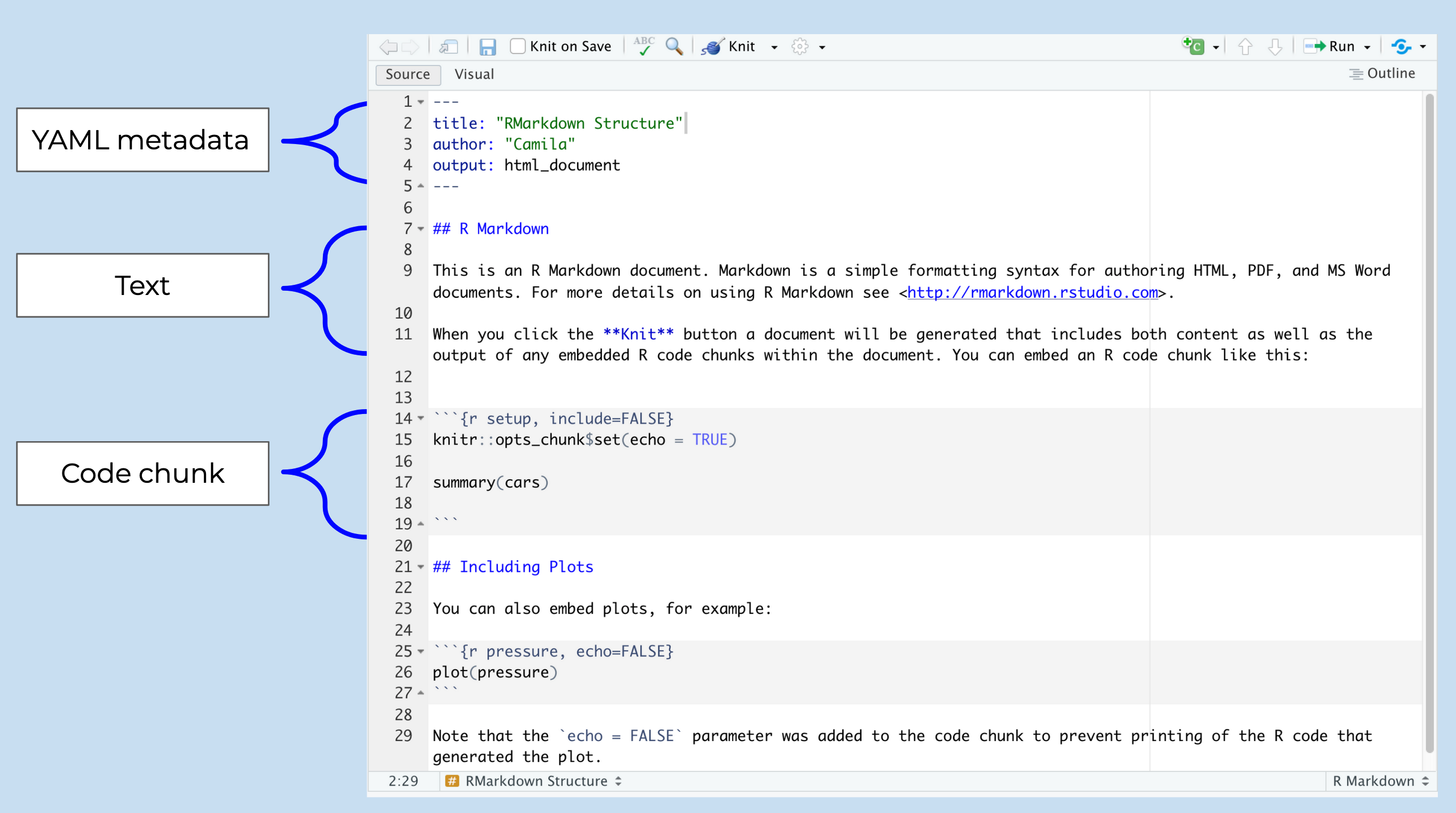Screen dimensions: 1456x813
Task: Click fold arrow at line 27
Action: (x=421, y=693)
